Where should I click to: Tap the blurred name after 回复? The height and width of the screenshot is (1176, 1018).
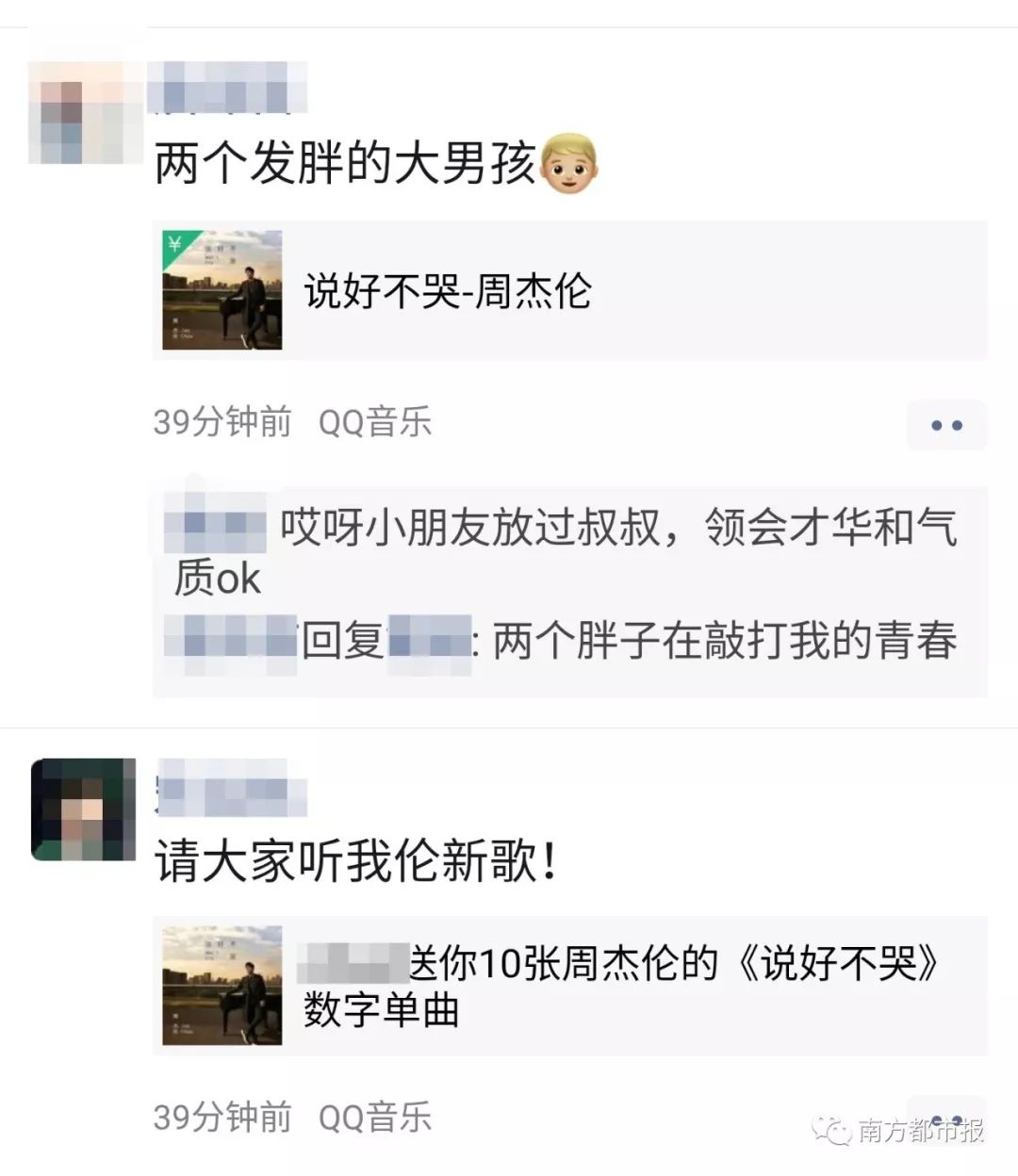(x=430, y=640)
